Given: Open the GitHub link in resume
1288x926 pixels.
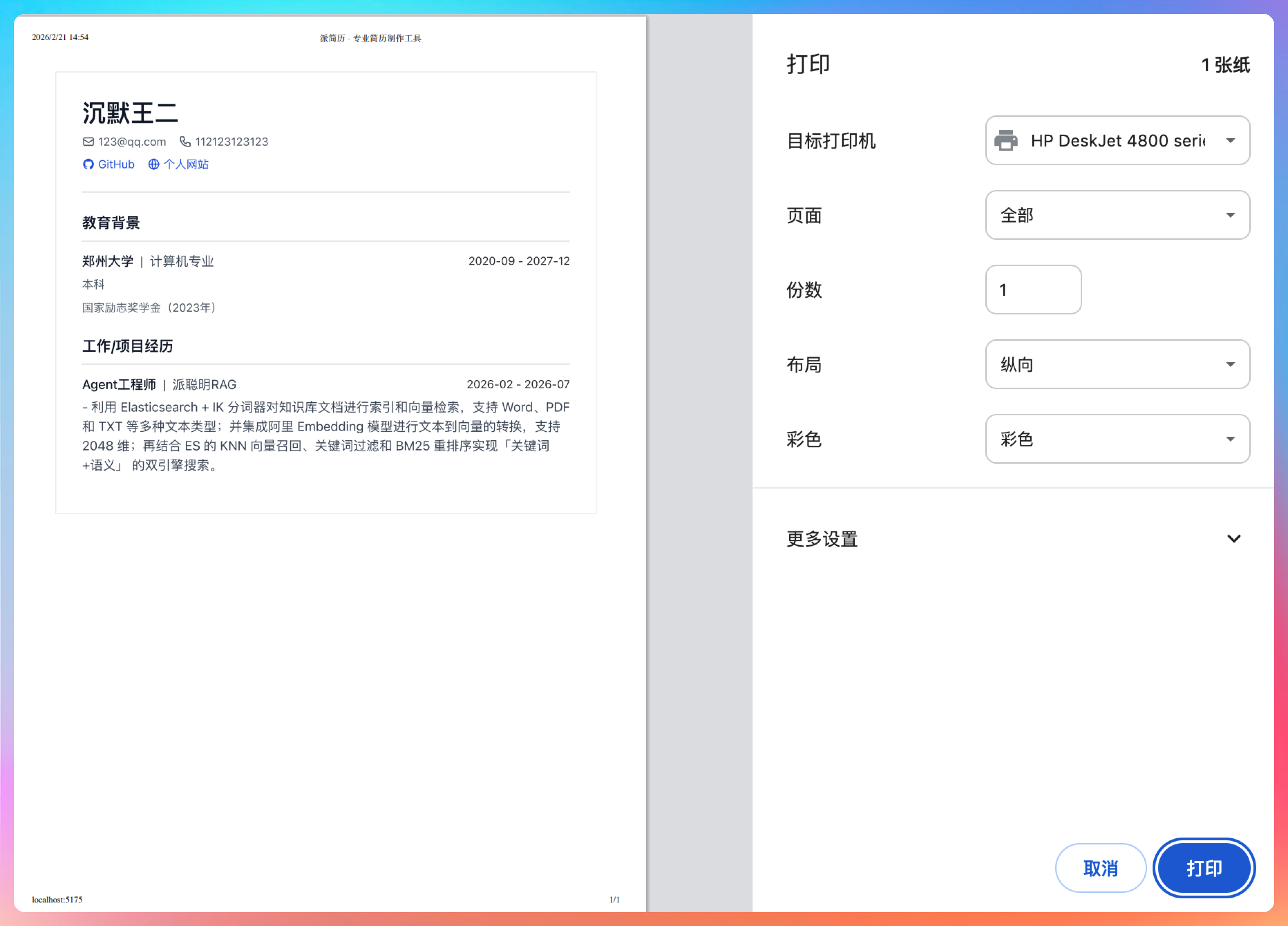Looking at the screenshot, I should tap(116, 164).
